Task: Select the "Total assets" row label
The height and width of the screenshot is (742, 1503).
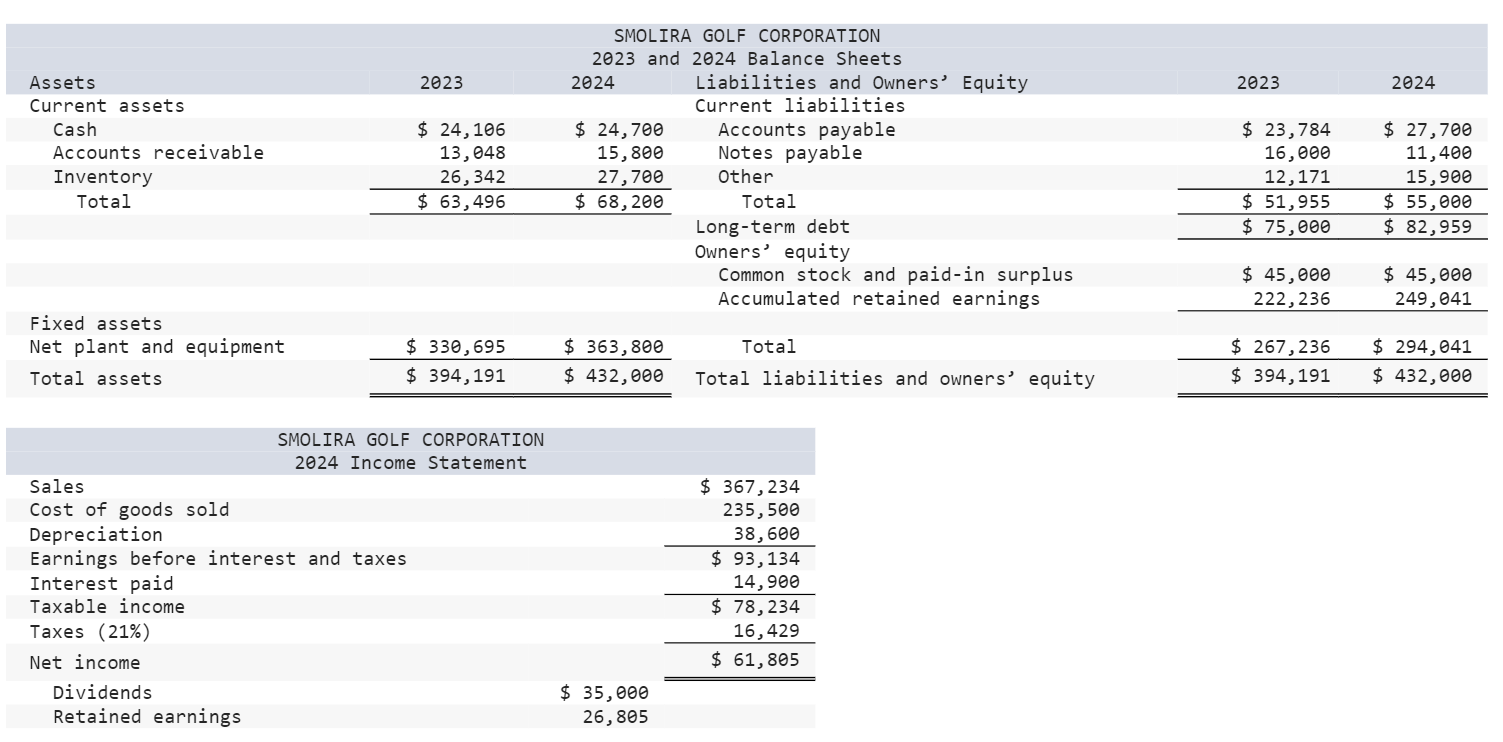Action: tap(96, 378)
